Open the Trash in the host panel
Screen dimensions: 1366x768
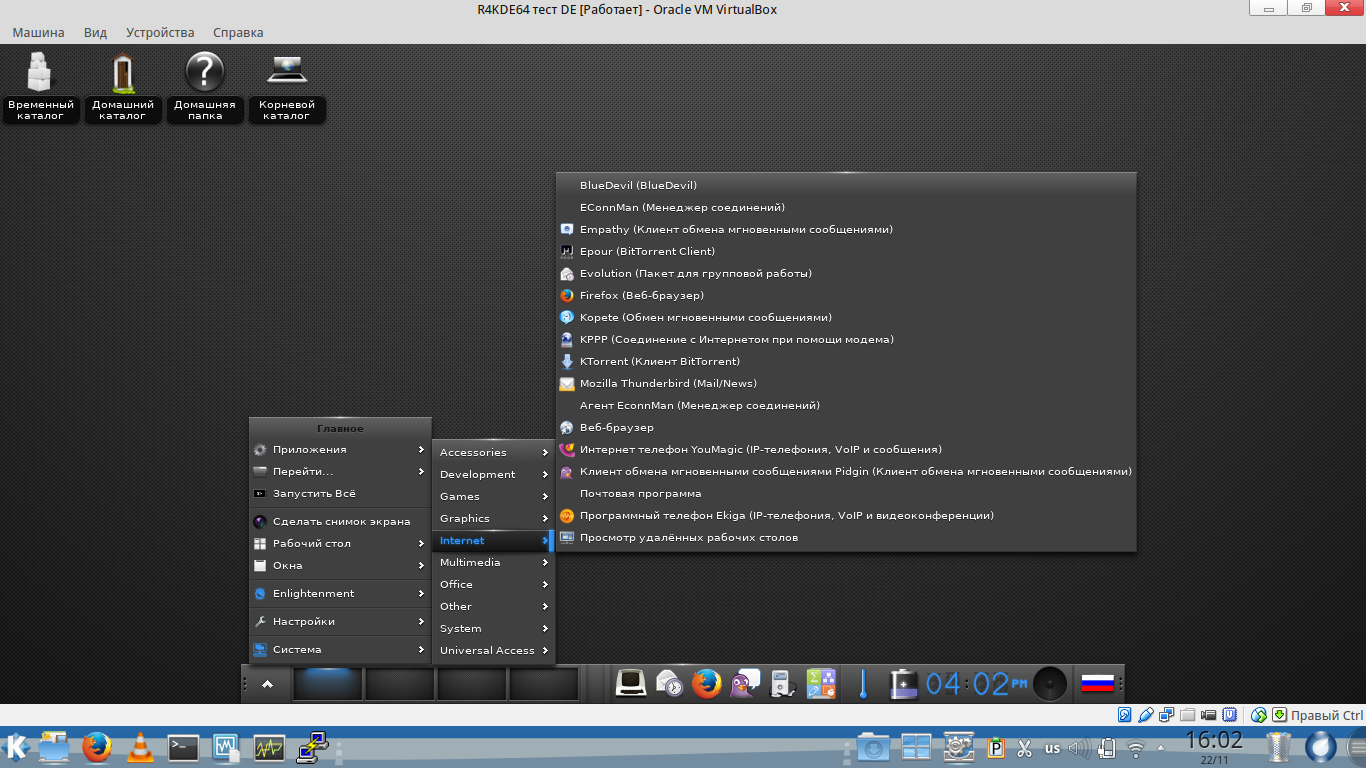tap(1279, 747)
